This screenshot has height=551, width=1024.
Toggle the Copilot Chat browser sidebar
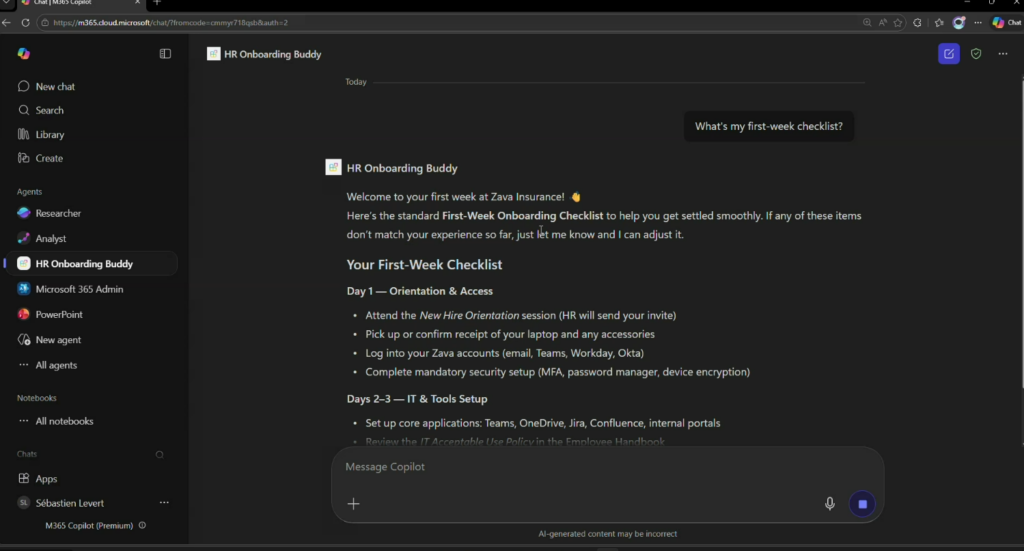coord(1004,22)
